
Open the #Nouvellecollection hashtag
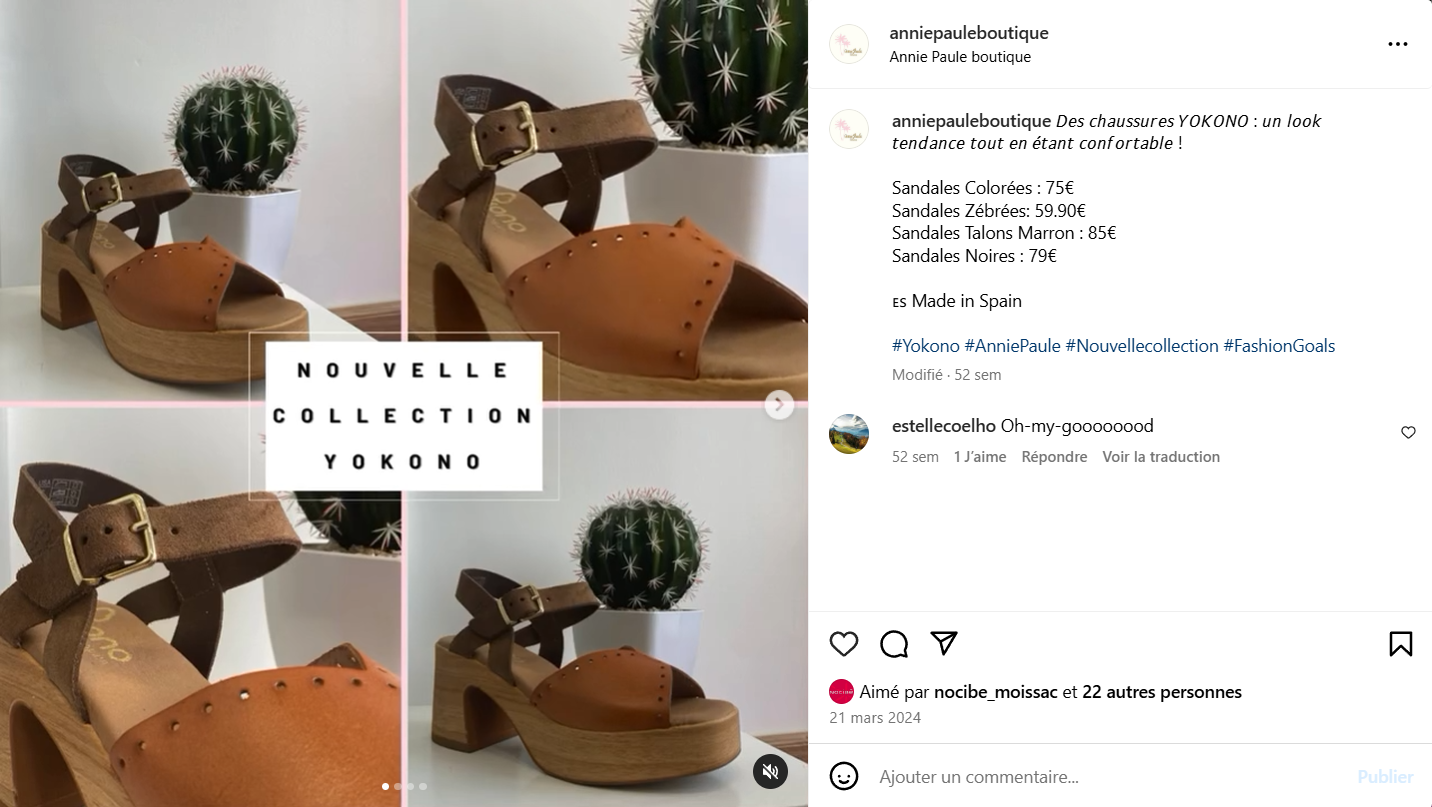(x=1142, y=346)
